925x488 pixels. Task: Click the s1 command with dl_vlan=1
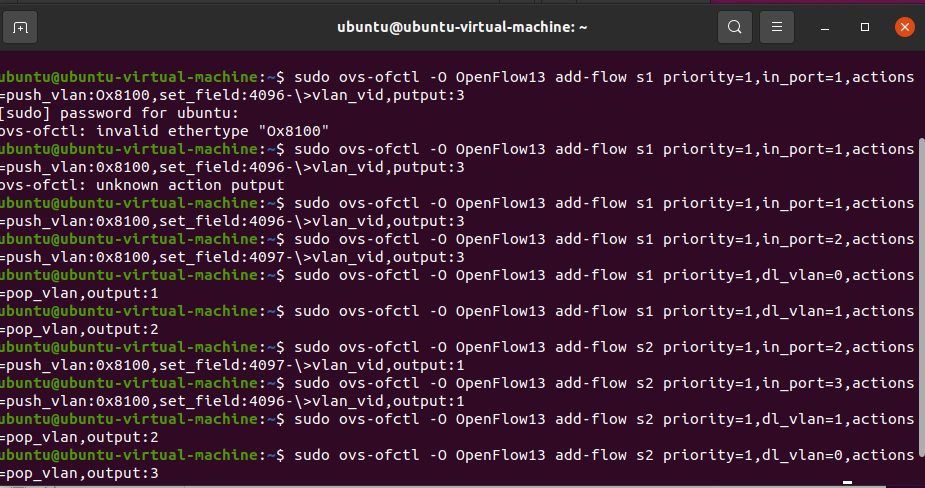605,311
